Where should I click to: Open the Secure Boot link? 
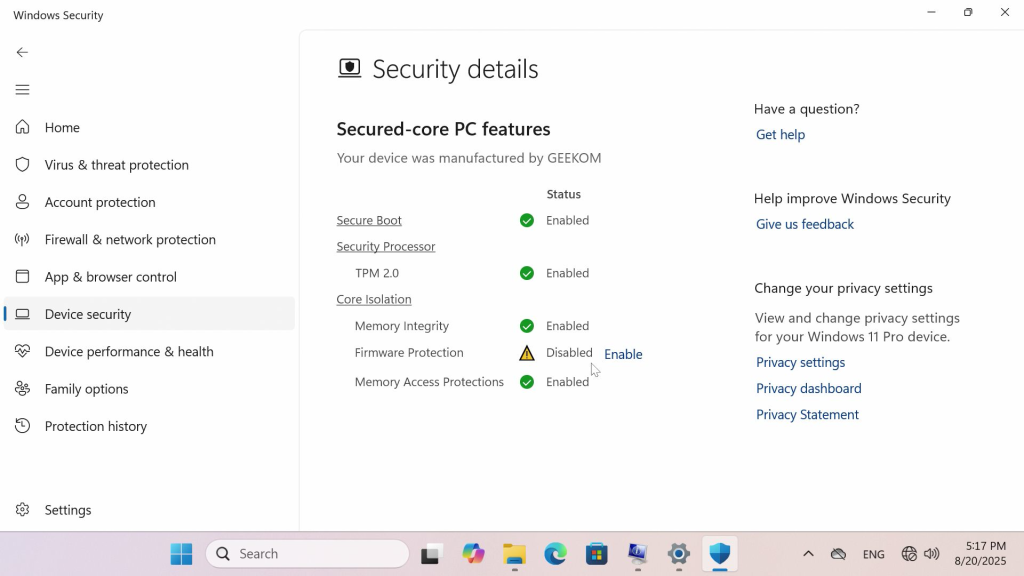click(x=369, y=221)
